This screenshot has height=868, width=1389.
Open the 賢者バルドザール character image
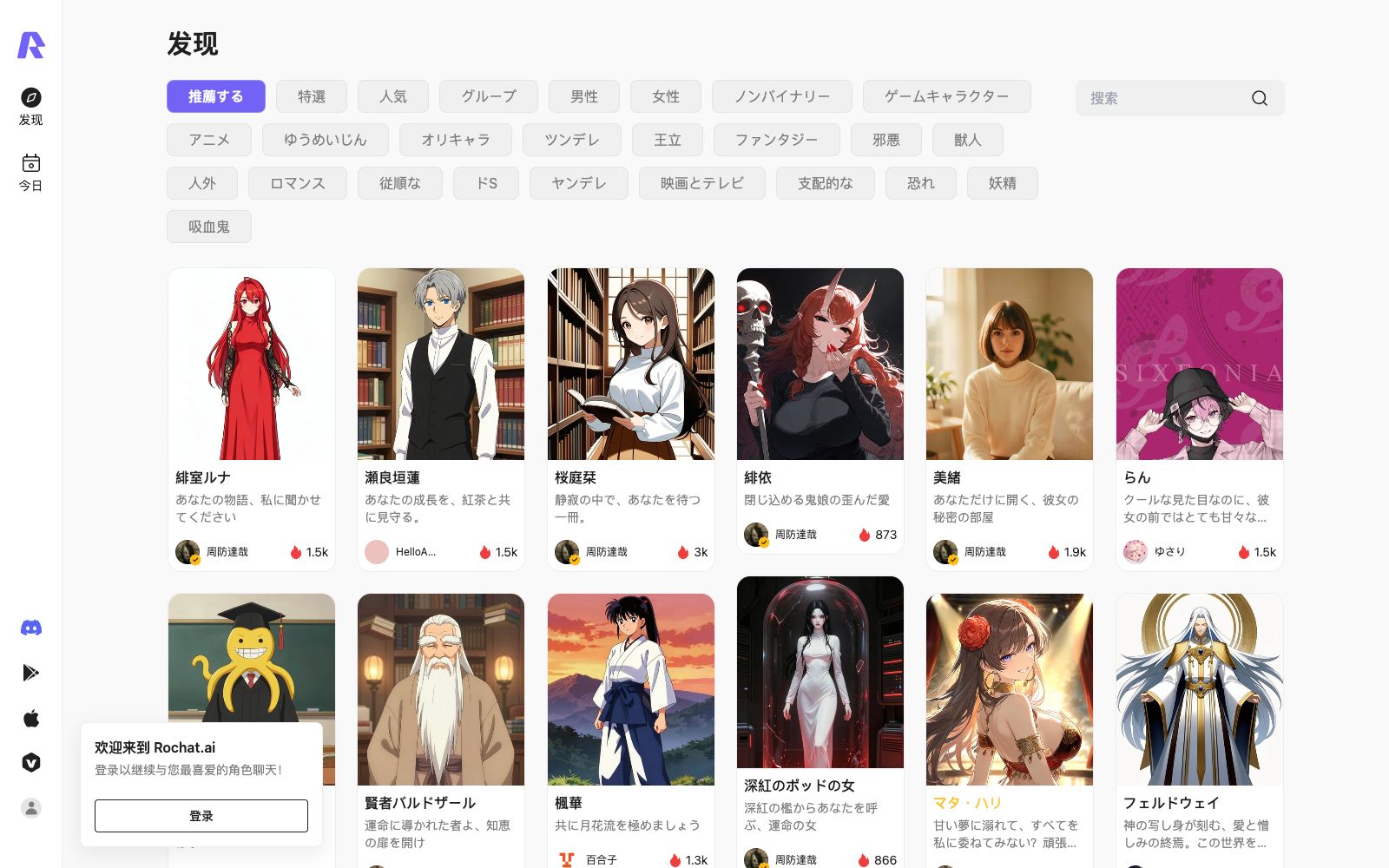(x=441, y=689)
